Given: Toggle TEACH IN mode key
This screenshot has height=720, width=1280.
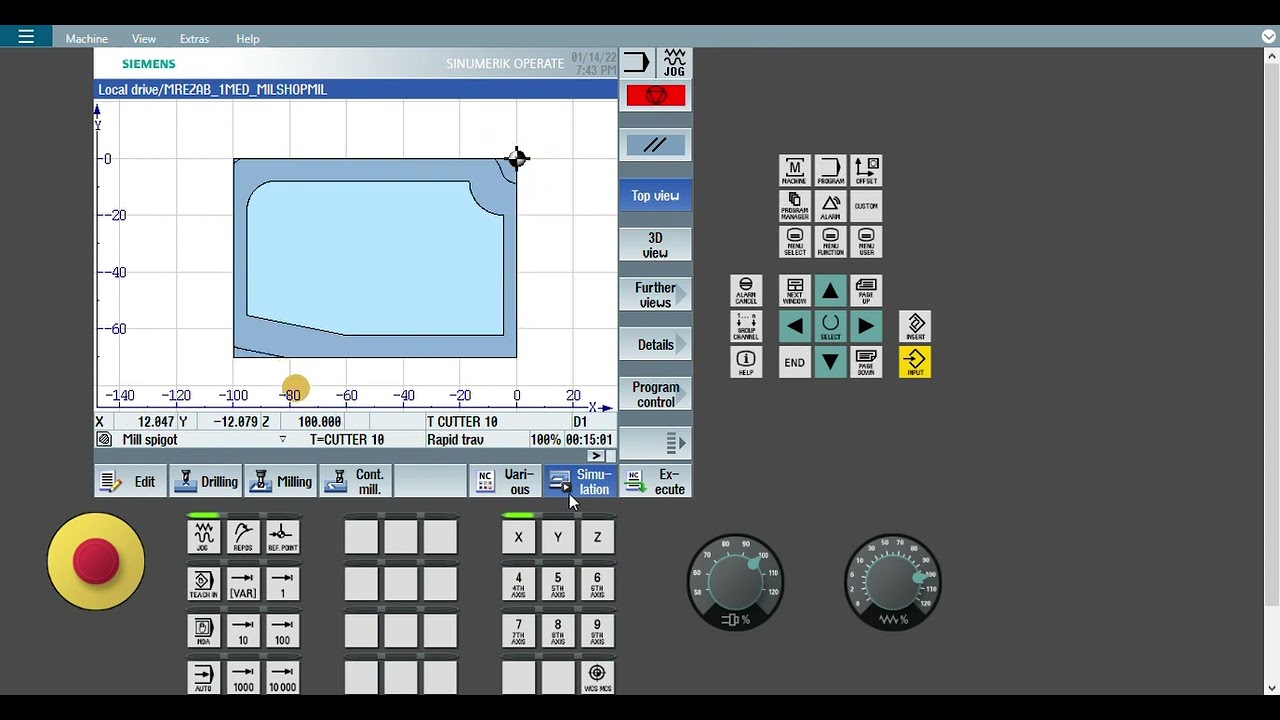Looking at the screenshot, I should point(203,584).
